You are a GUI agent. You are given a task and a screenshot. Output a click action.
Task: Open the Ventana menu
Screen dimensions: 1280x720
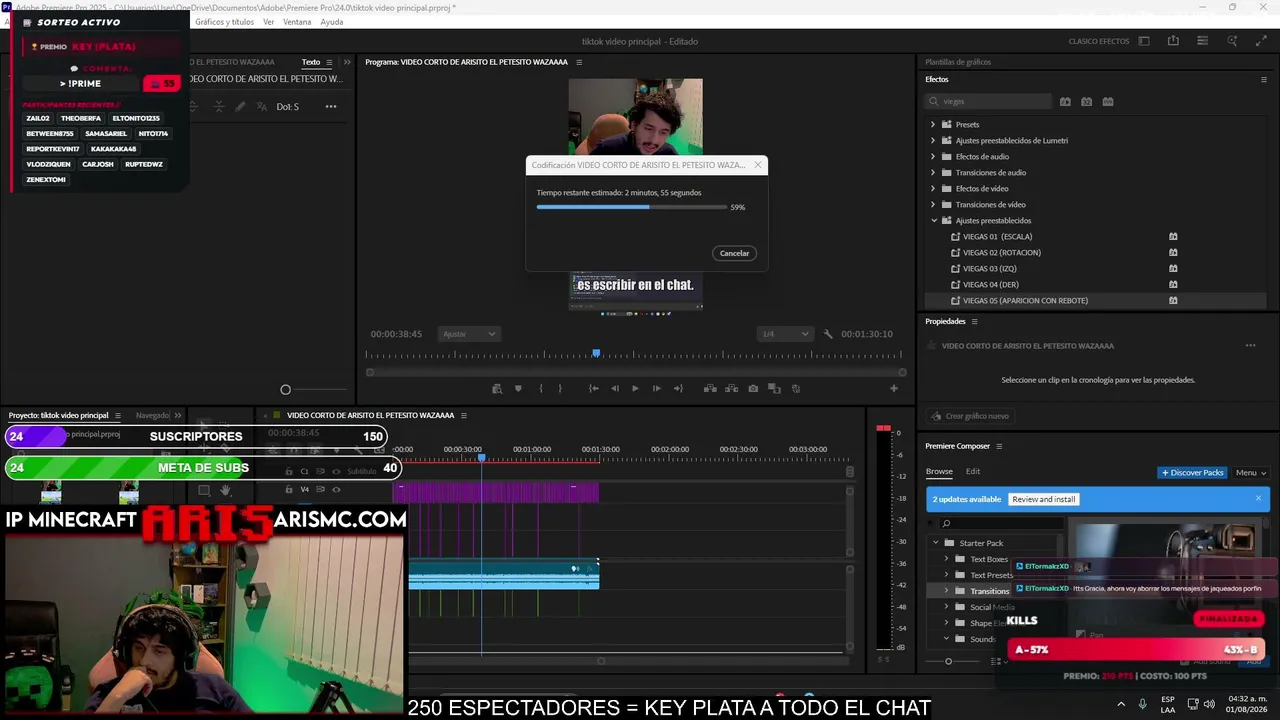pos(297,22)
